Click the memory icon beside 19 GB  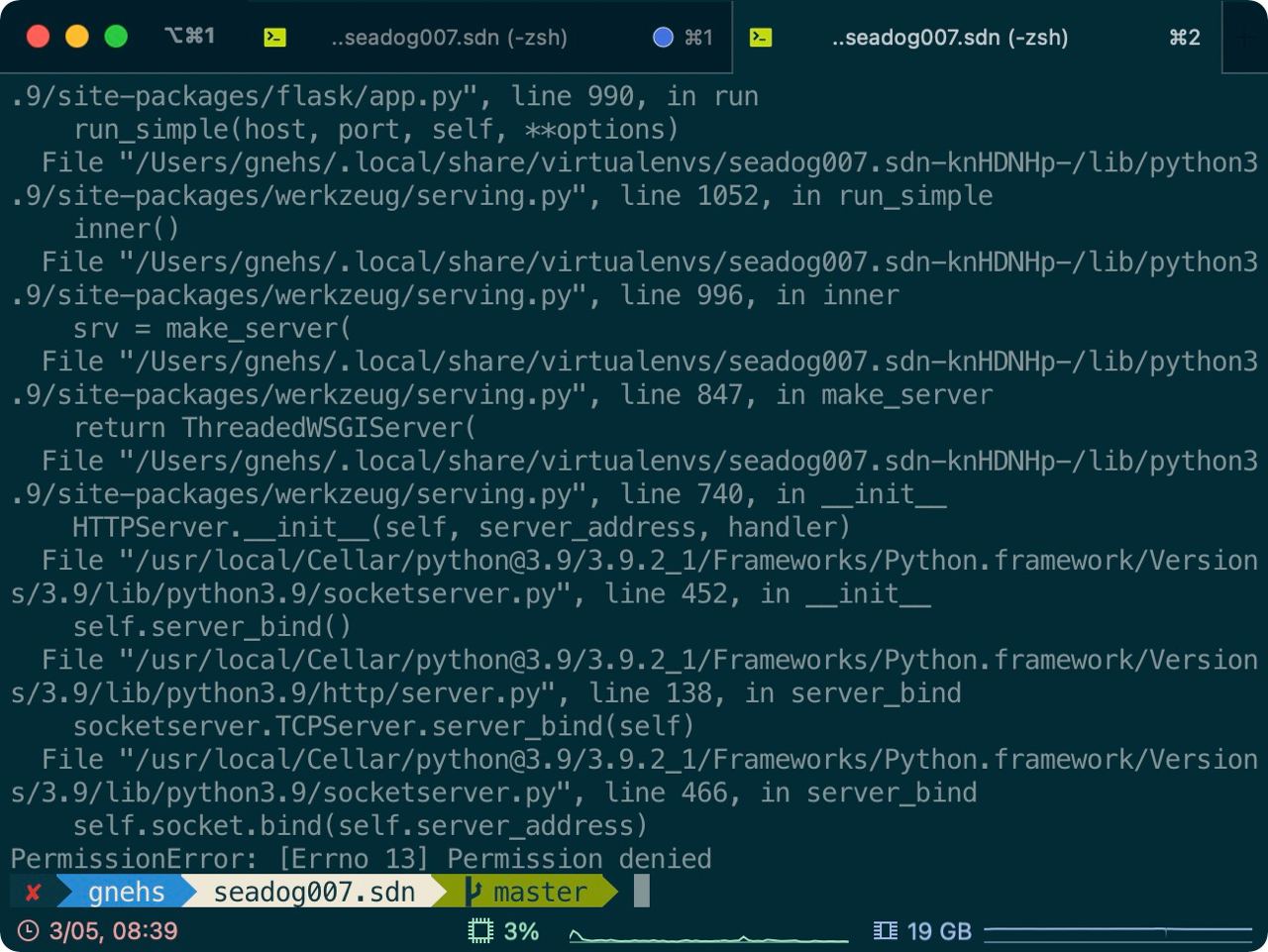click(885, 931)
